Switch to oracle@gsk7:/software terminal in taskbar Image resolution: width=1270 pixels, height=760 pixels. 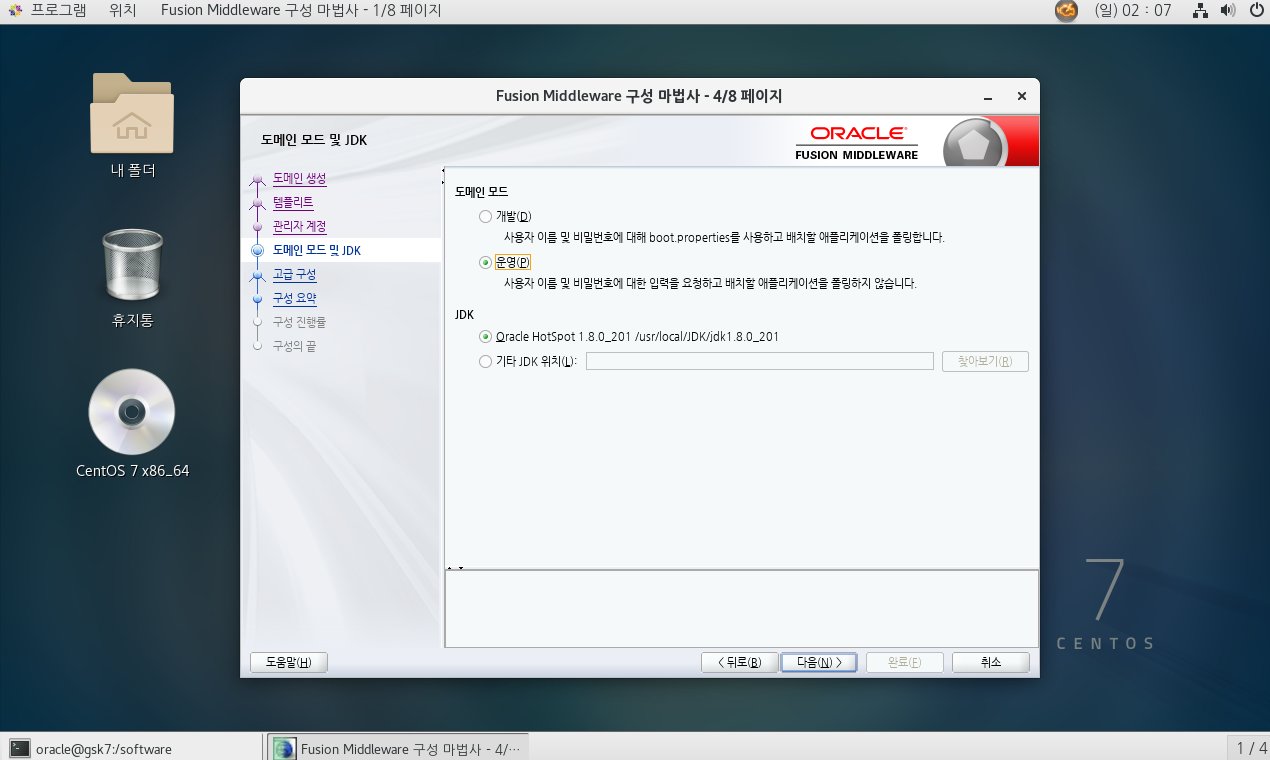132,748
